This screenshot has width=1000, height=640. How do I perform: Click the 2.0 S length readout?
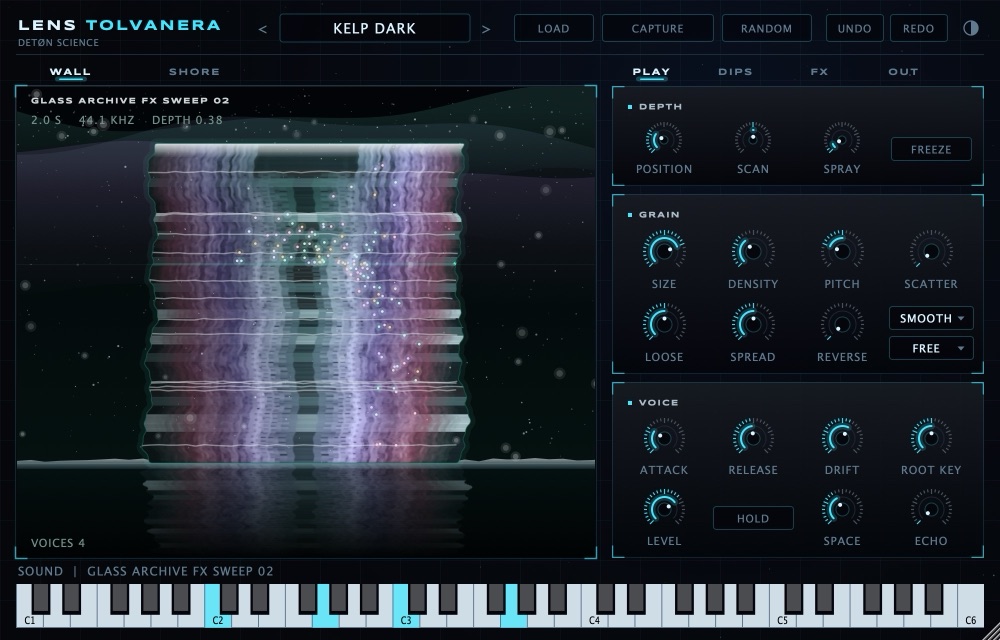pos(47,120)
